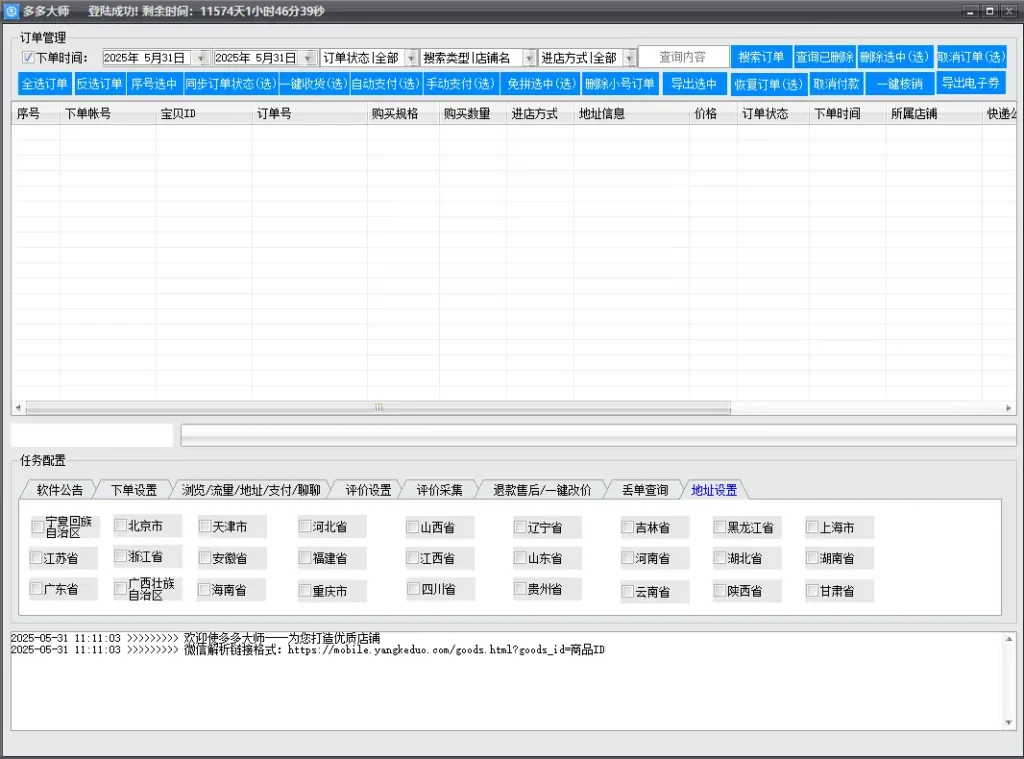1024x759 pixels.
Task: Click the log panel scroll down arrow
Action: (1009, 722)
